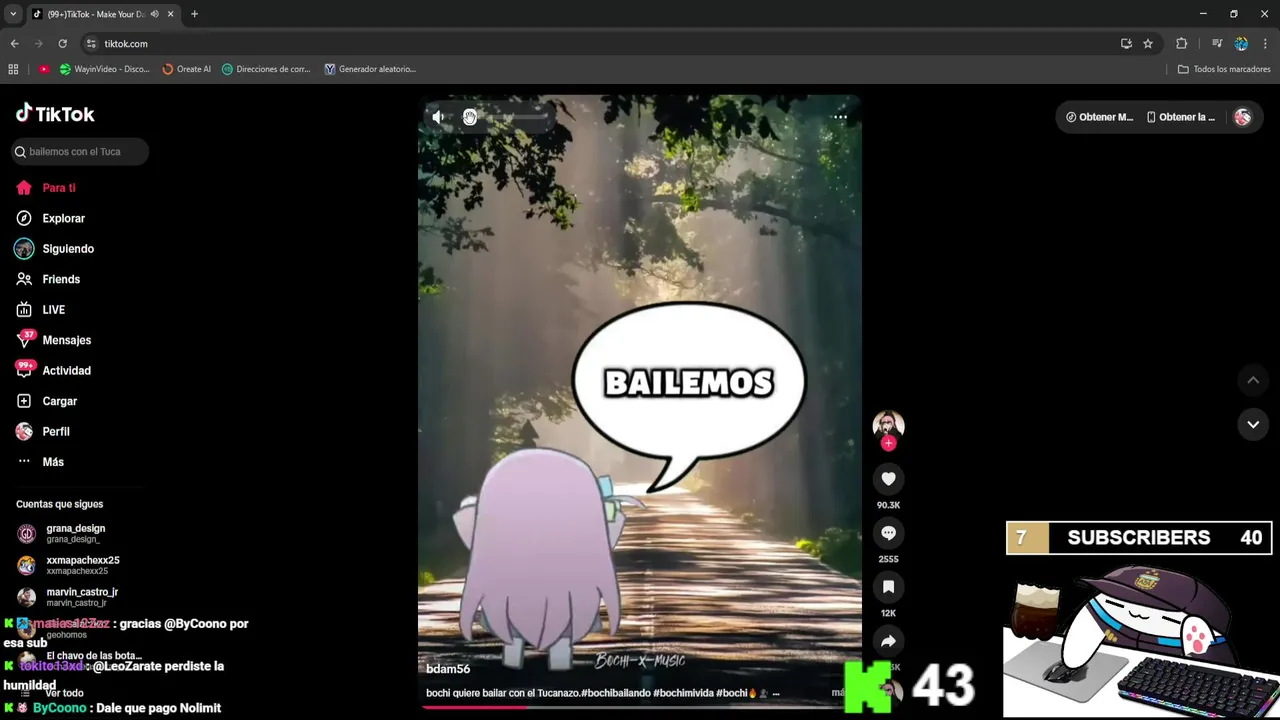Bookmark this page with star icon
Image resolution: width=1280 pixels, height=720 pixels.
pyautogui.click(x=1148, y=44)
